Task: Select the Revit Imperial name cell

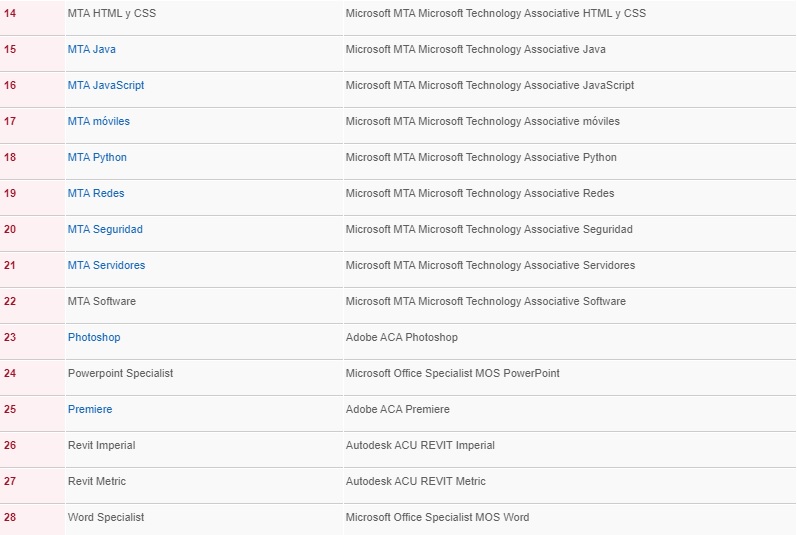Action: (204, 450)
